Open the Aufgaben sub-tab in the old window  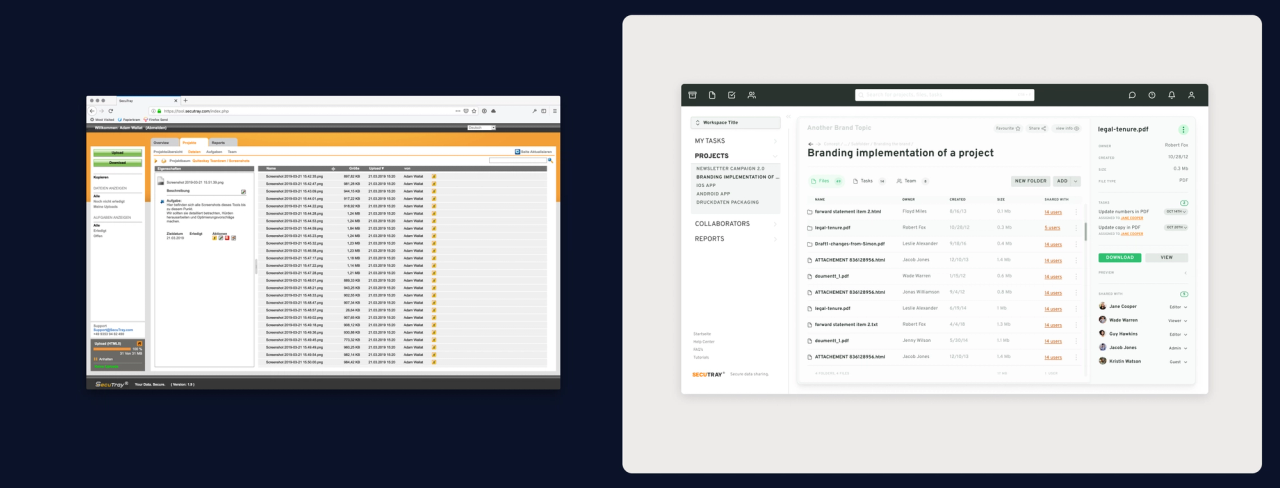coord(213,152)
